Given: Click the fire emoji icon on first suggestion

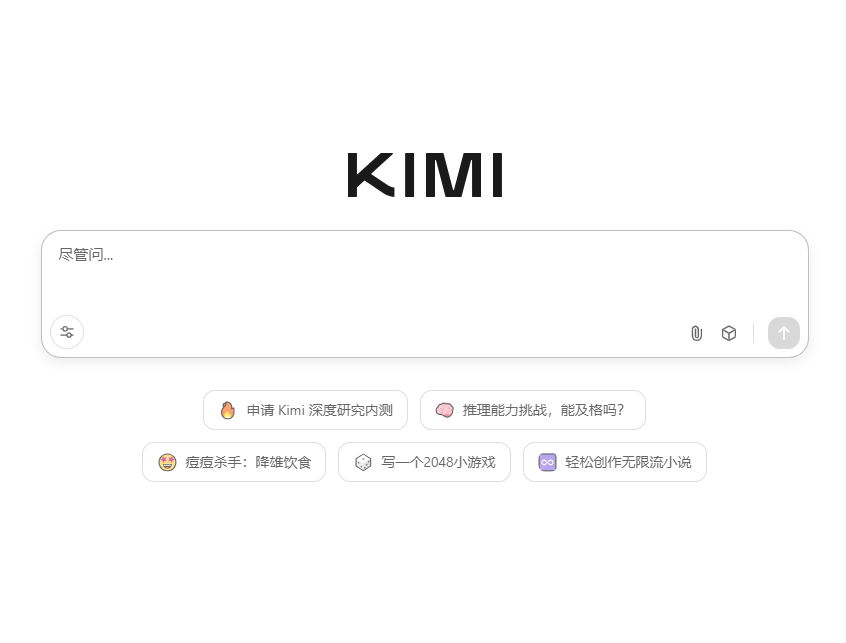Looking at the screenshot, I should 228,411.
